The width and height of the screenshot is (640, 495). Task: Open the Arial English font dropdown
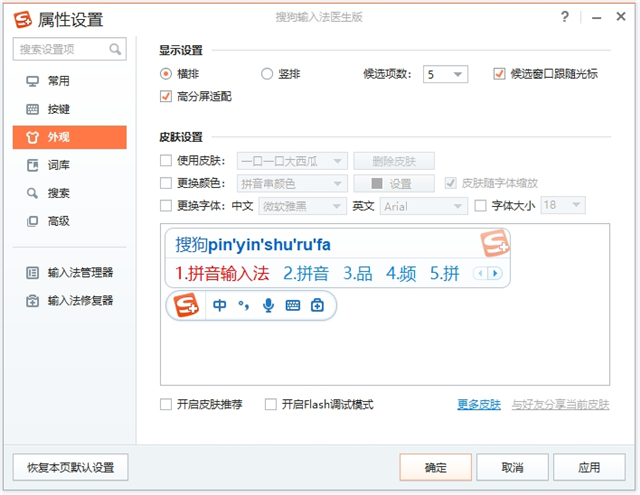pos(424,206)
